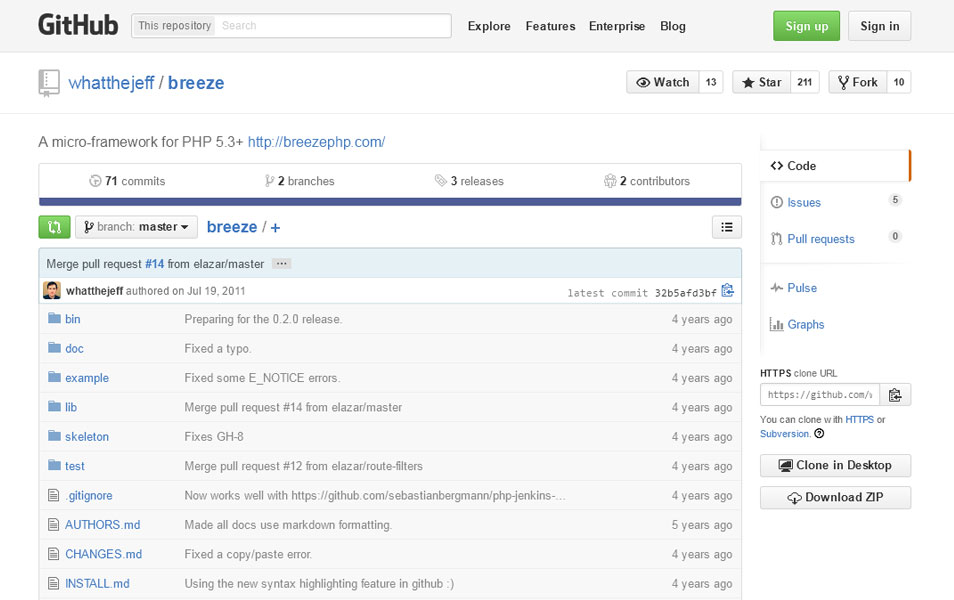Click the repository book icon

pyautogui.click(x=49, y=83)
